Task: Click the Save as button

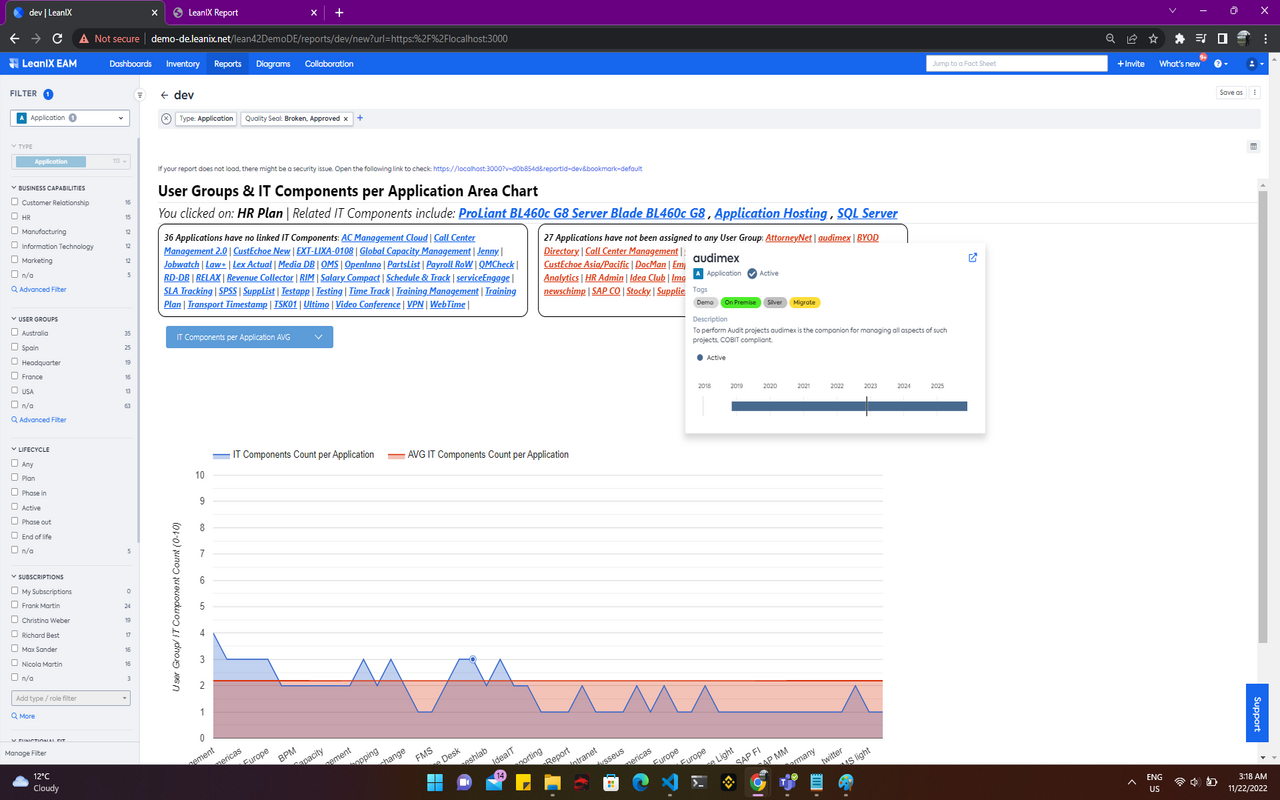Action: pos(1231,92)
